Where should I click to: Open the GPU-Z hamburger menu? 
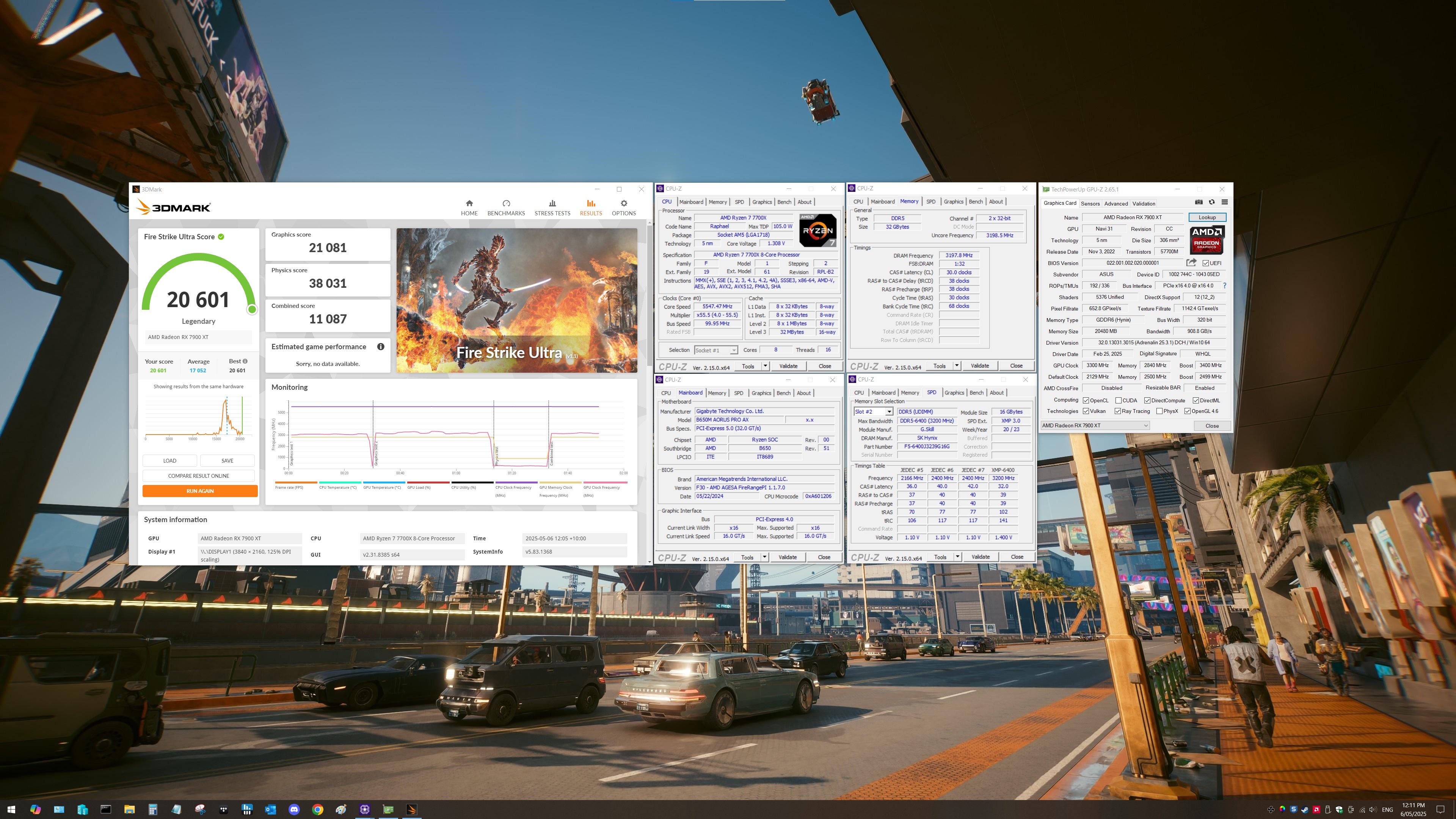click(x=1224, y=202)
